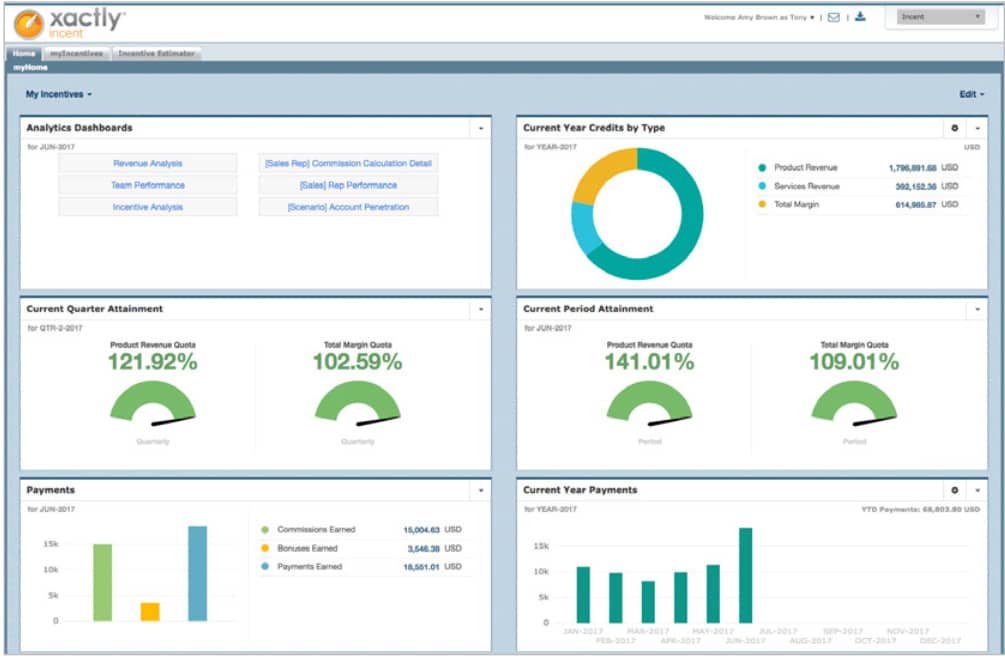Image resolution: width=1005 pixels, height=661 pixels.
Task: Open settings gear on Current Year Credits by Type
Action: pos(957,128)
